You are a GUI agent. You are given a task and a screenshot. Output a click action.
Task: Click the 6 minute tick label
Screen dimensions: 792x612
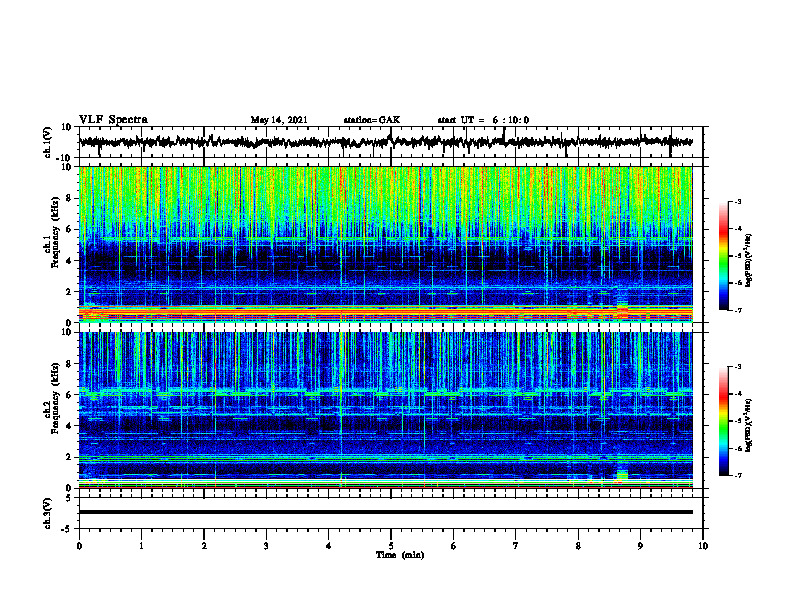(454, 546)
